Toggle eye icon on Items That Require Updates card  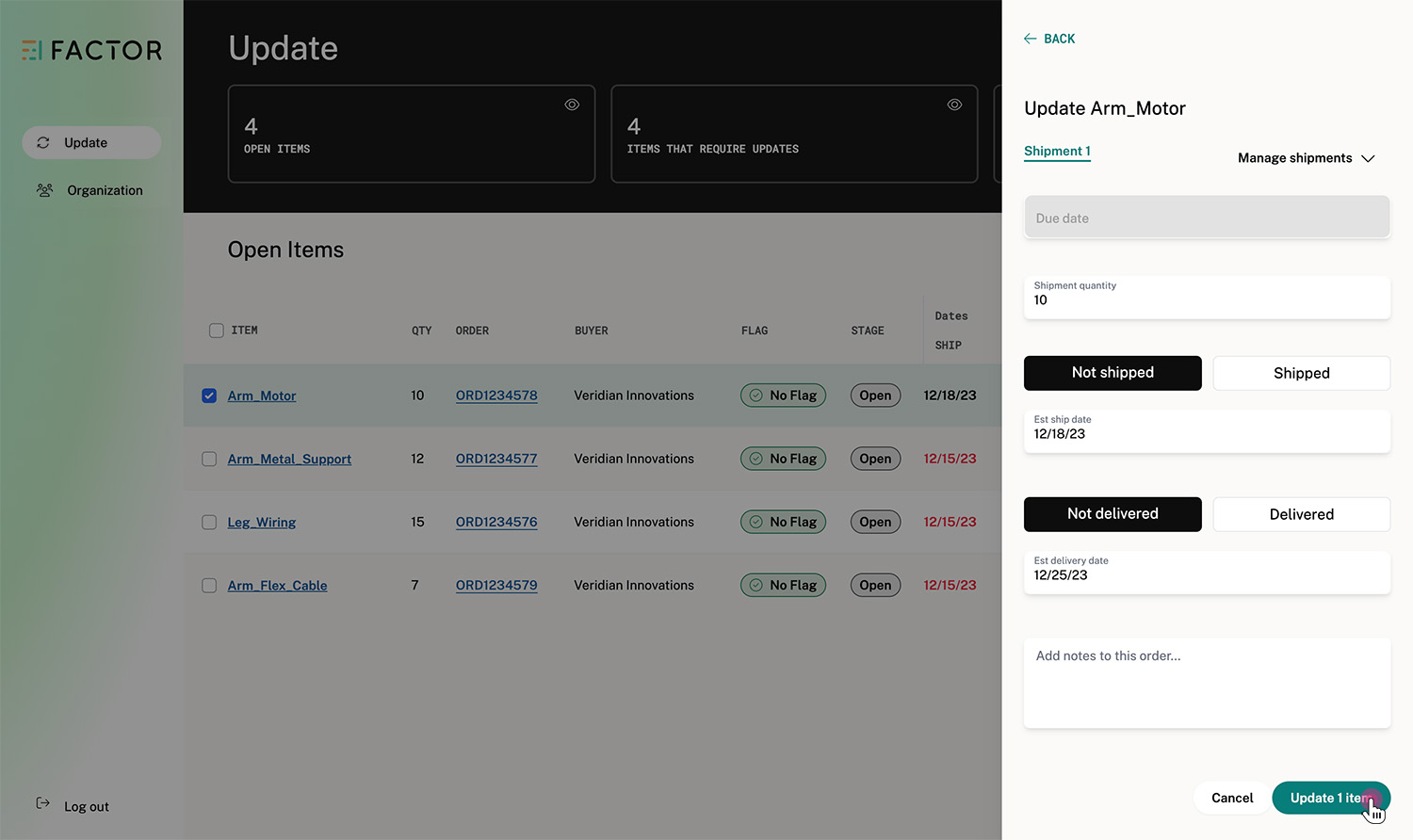pos(954,105)
